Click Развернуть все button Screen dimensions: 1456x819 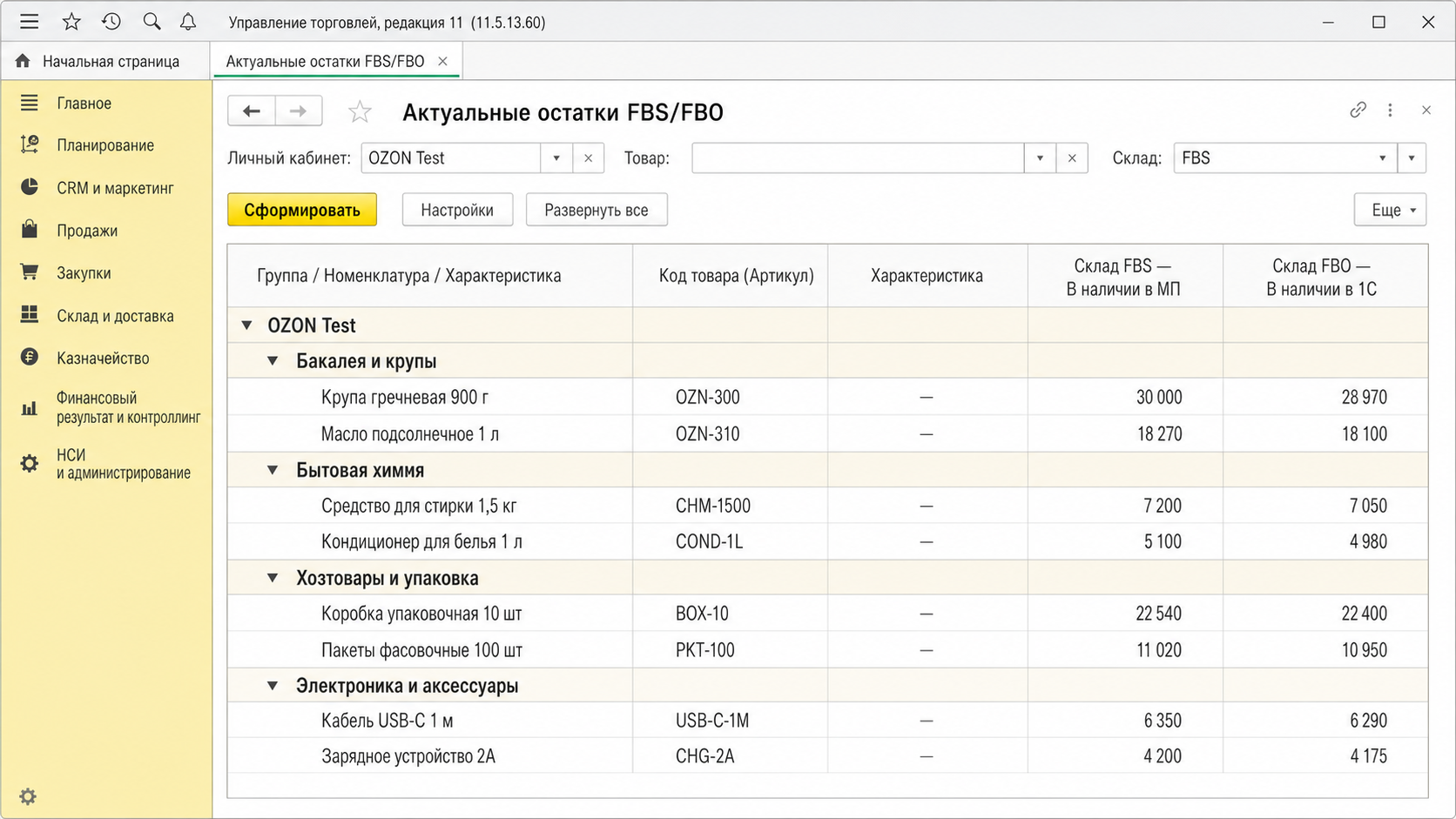coord(597,210)
